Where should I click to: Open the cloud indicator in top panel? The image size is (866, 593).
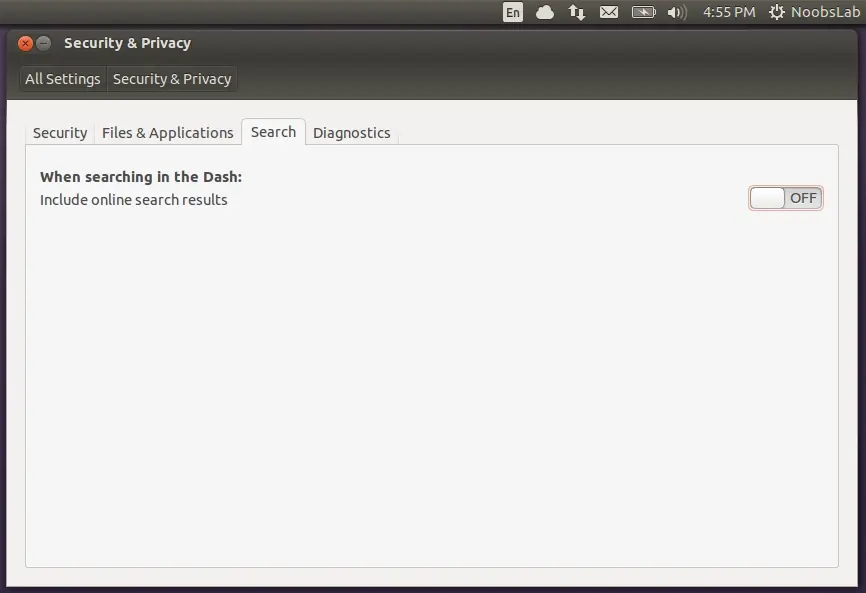[545, 12]
